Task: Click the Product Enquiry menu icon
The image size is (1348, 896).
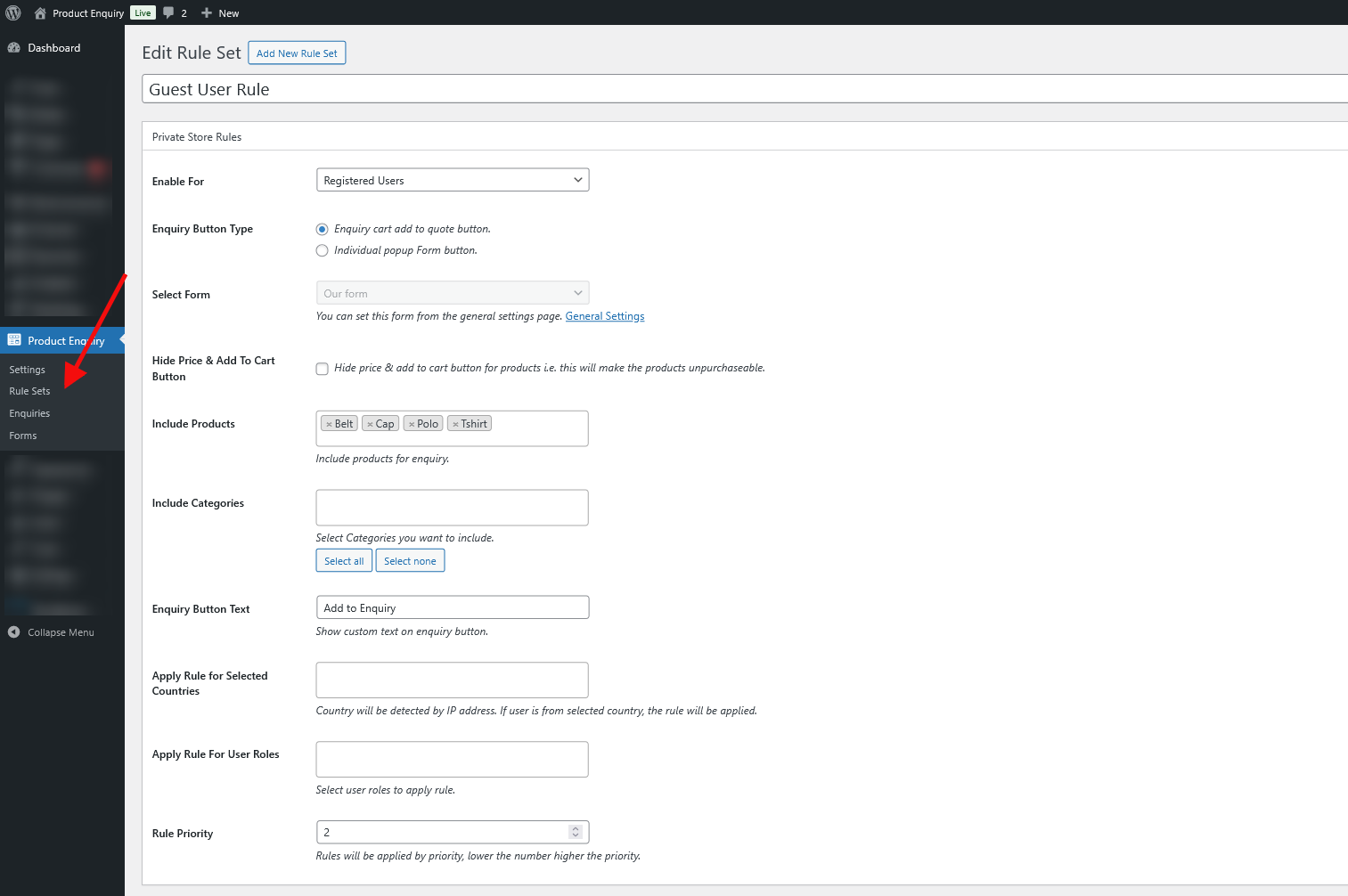Action: 14,340
